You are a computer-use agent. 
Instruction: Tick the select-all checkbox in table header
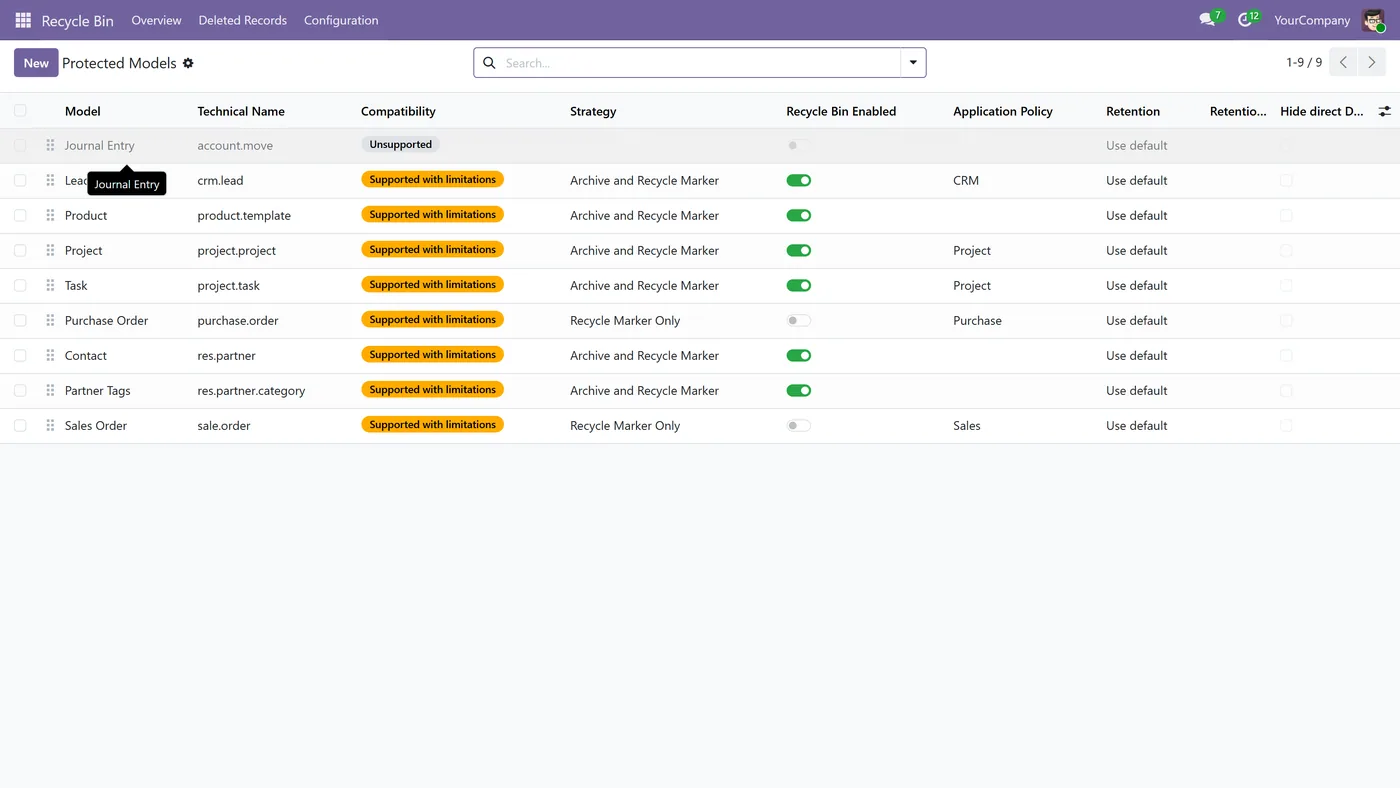[x=20, y=111]
